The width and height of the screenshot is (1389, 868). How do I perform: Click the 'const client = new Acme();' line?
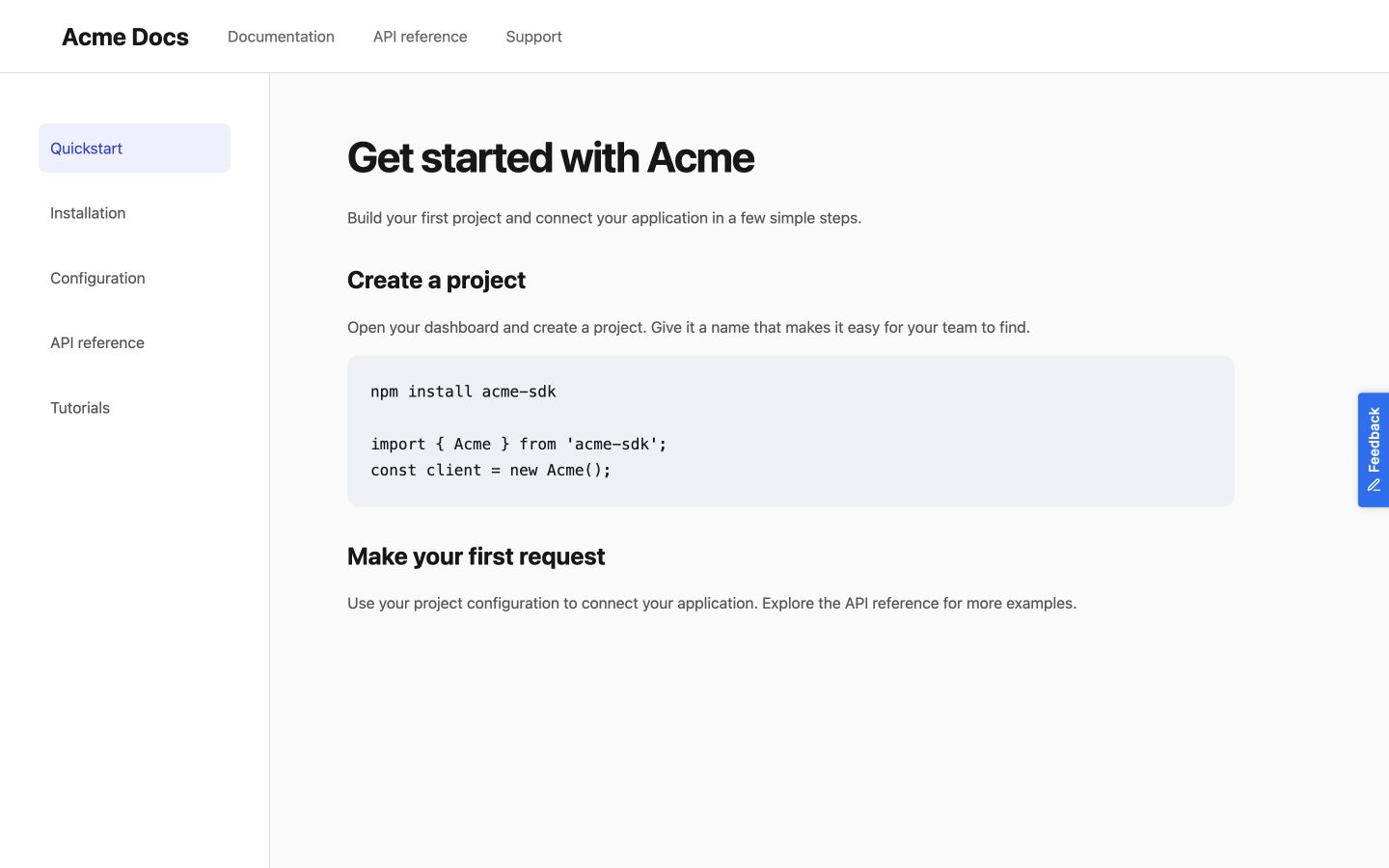coord(491,470)
